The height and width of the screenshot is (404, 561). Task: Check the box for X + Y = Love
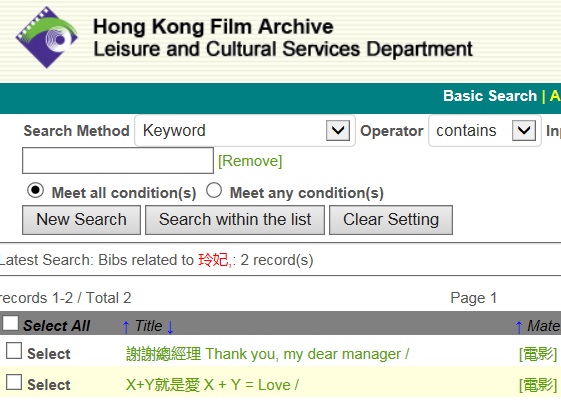coord(14,382)
